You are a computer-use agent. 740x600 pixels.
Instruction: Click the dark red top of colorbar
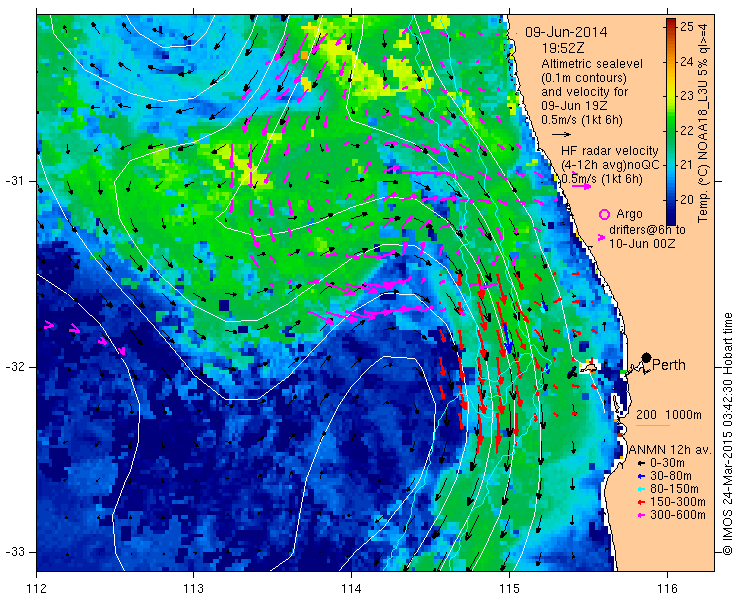click(x=671, y=24)
